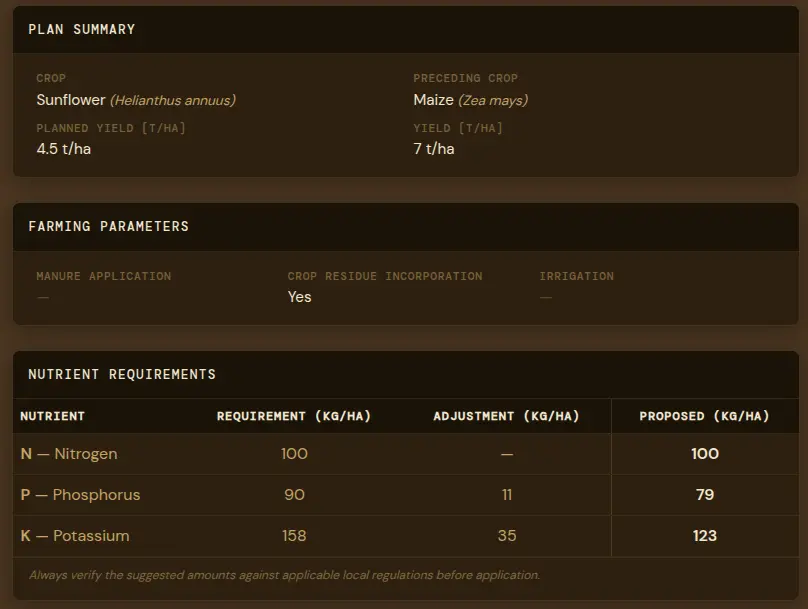Click the Farming Parameters section header

pyautogui.click(x=108, y=227)
